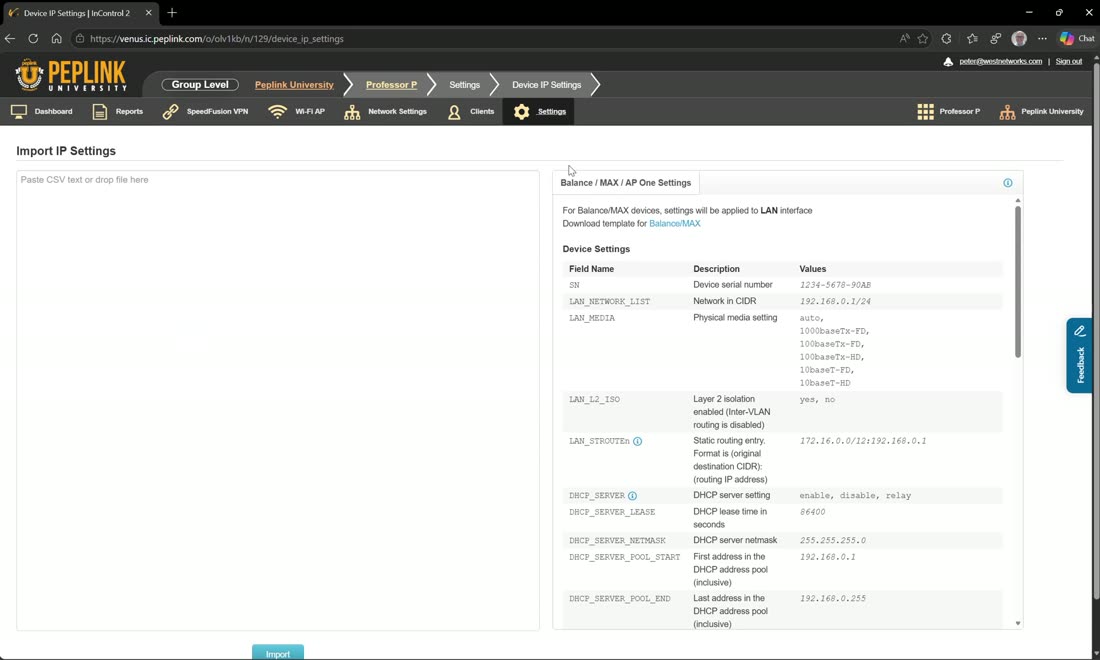The image size is (1100, 660).
Task: Click the Import button
Action: pyautogui.click(x=278, y=653)
